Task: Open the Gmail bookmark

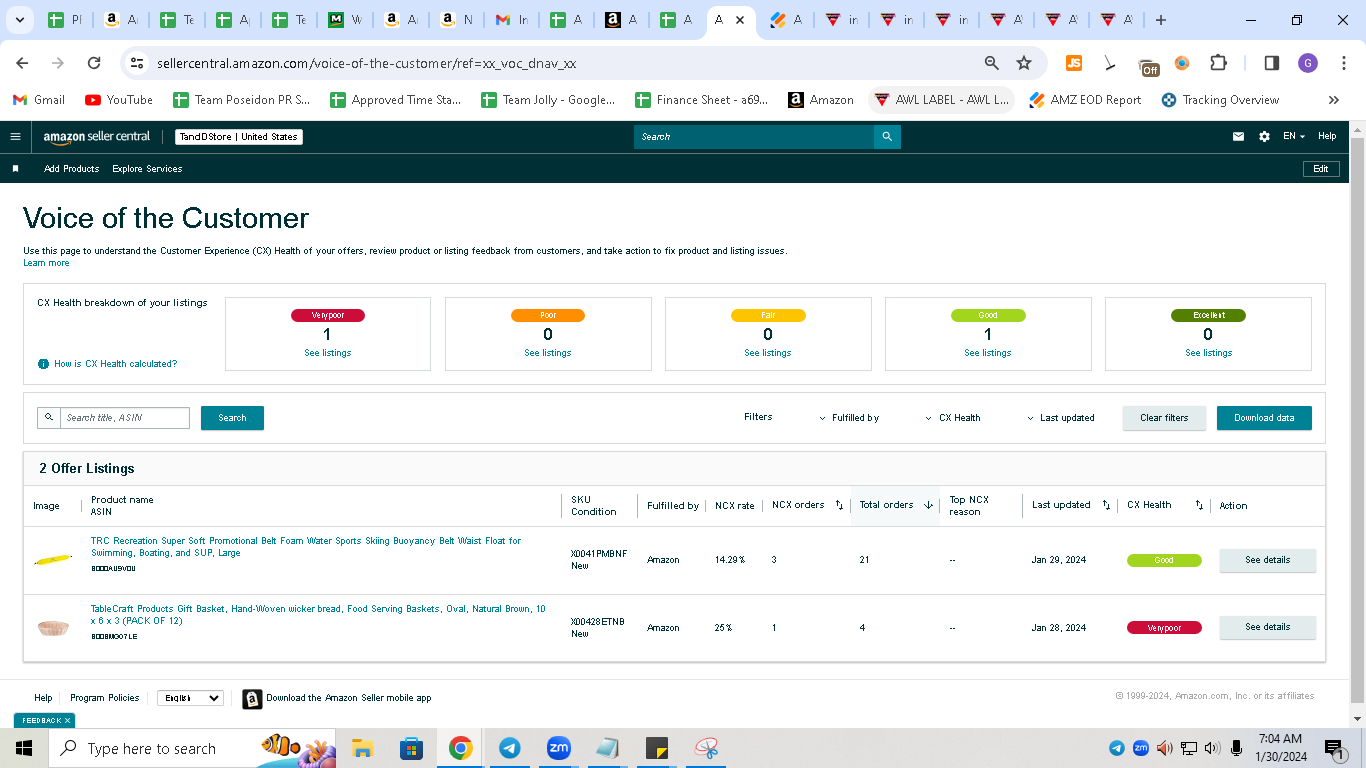Action: [38, 100]
